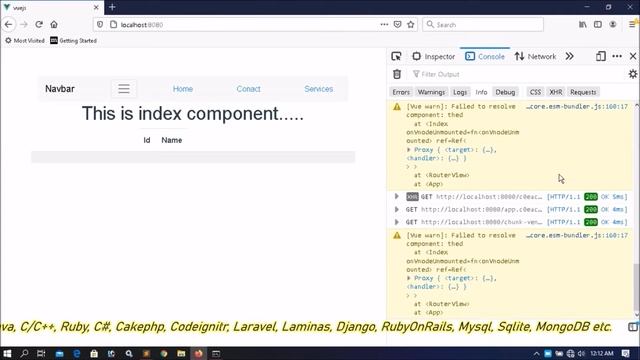Screen dimensions: 640x360
Task: Toggle responsive design mode in devtools
Action: (600, 56)
